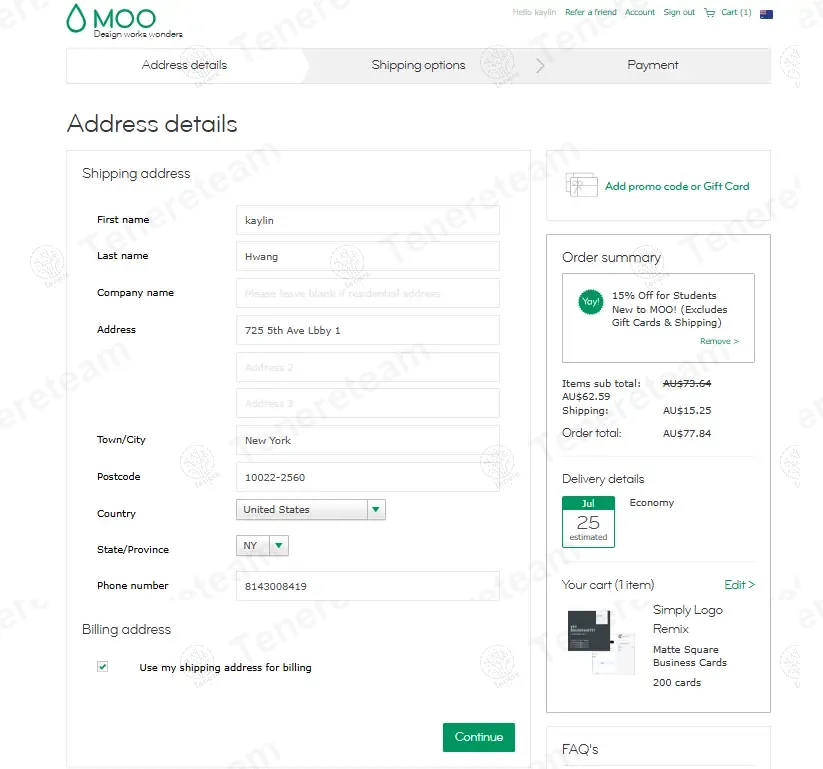823x769 pixels.
Task: Click Edit next to Your cart
Action: coord(739,585)
